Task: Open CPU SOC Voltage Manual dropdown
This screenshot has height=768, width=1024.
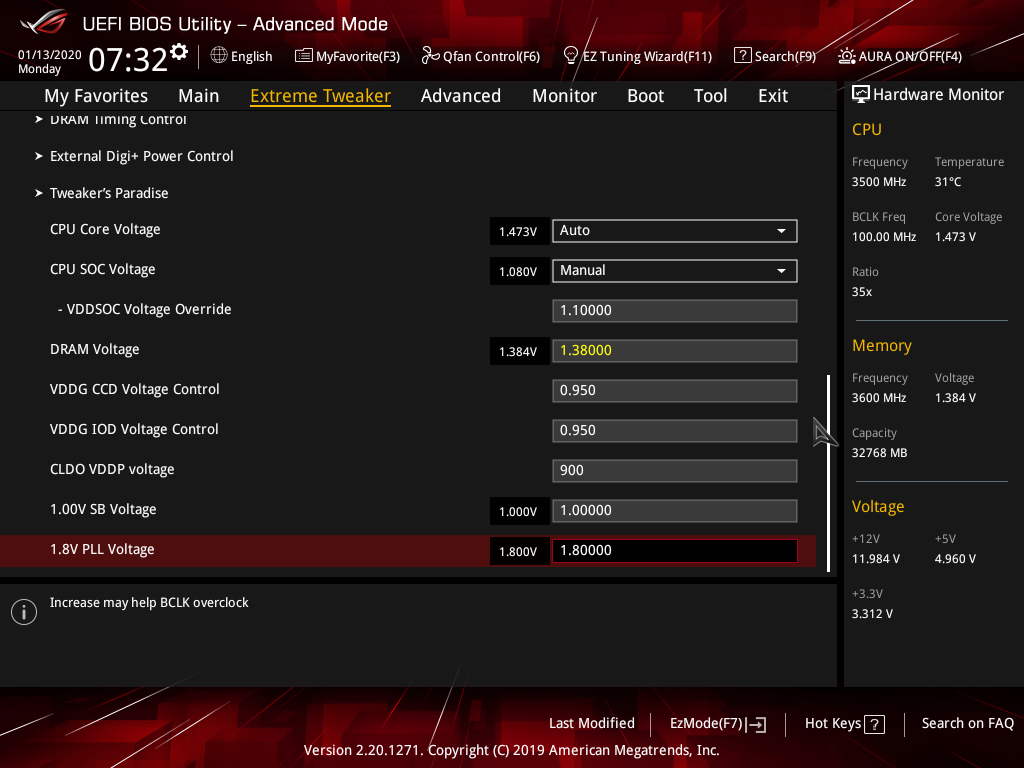Action: click(675, 271)
